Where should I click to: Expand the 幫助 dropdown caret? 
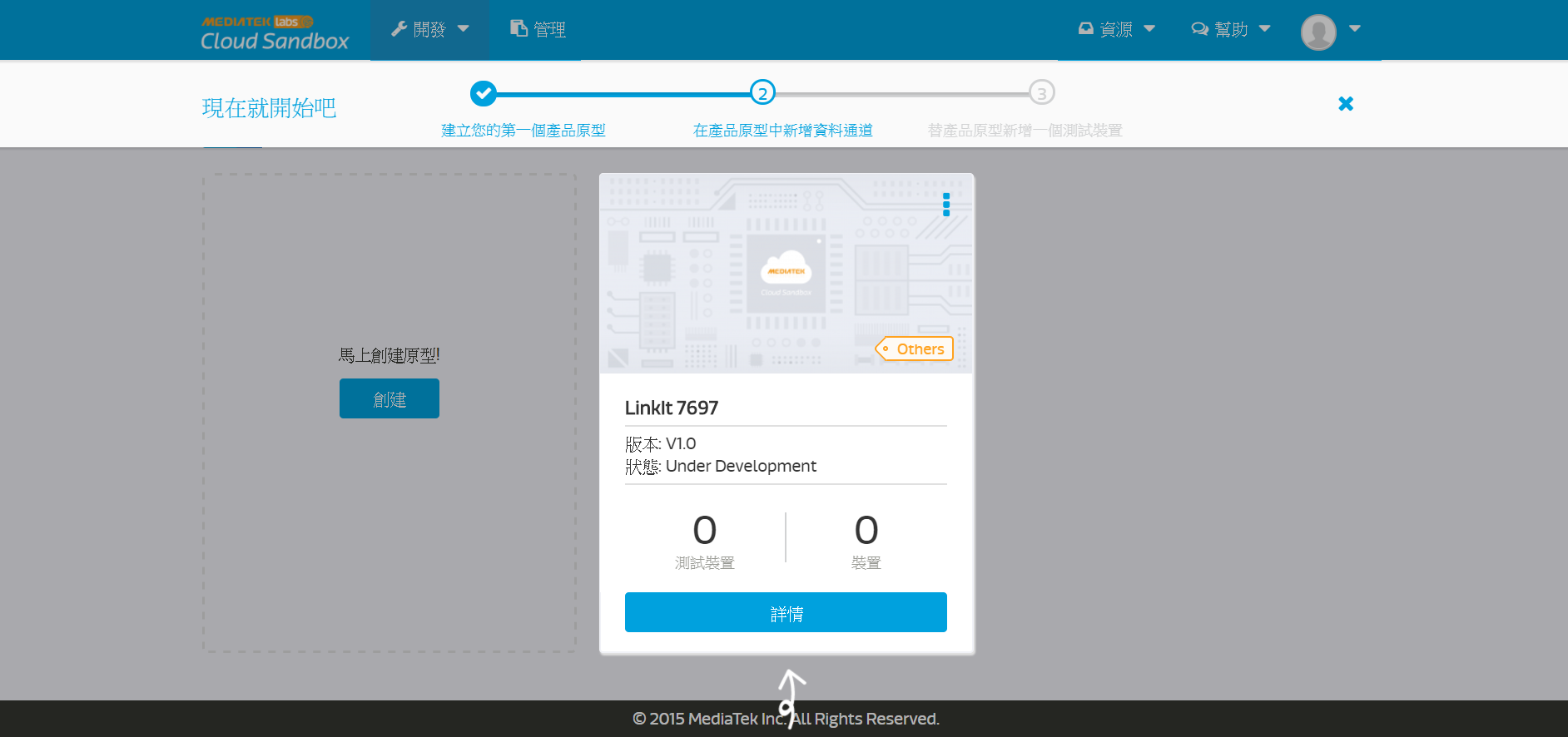coord(1265,28)
